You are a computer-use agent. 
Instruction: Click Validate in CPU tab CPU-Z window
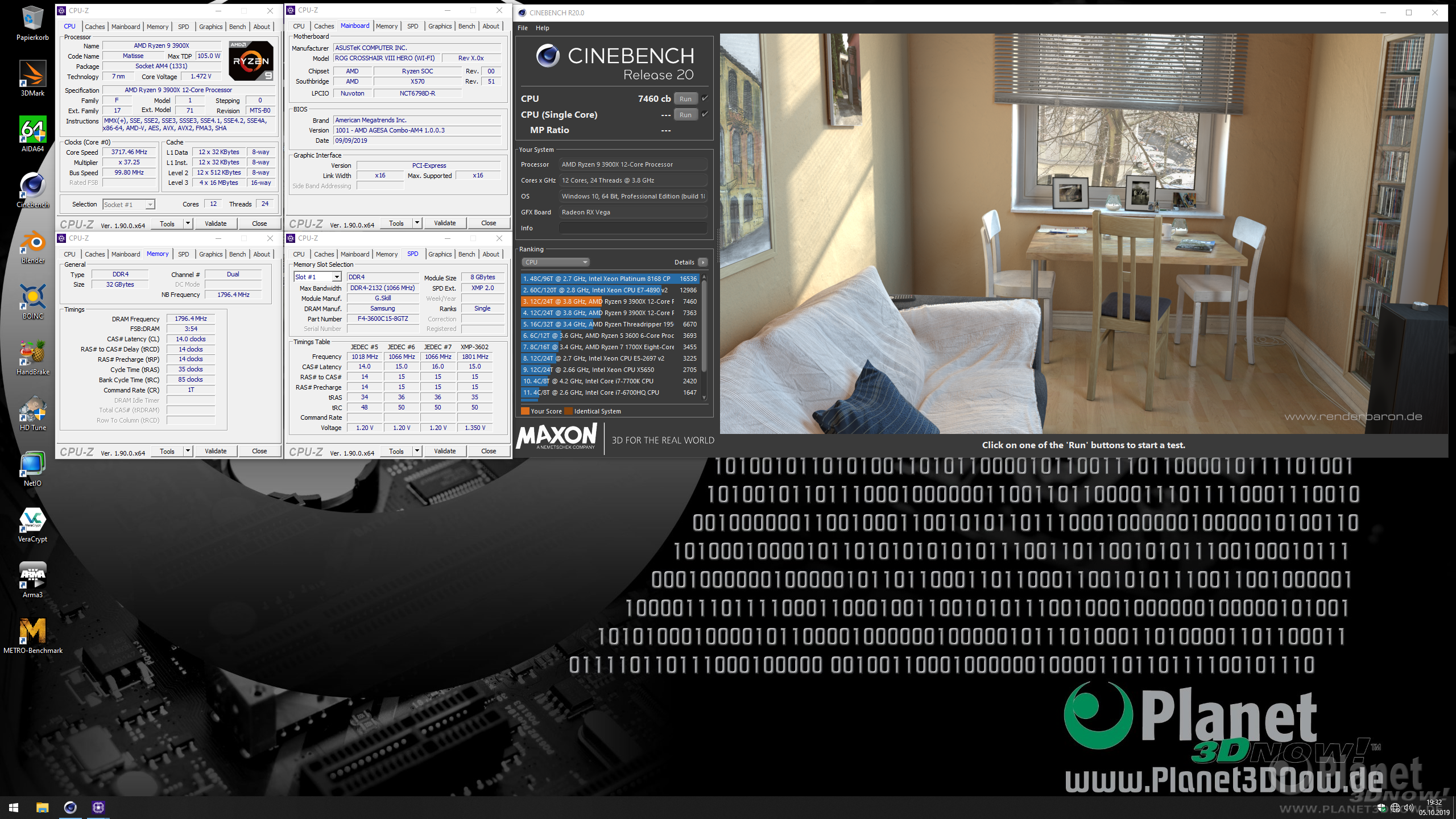pos(216,224)
